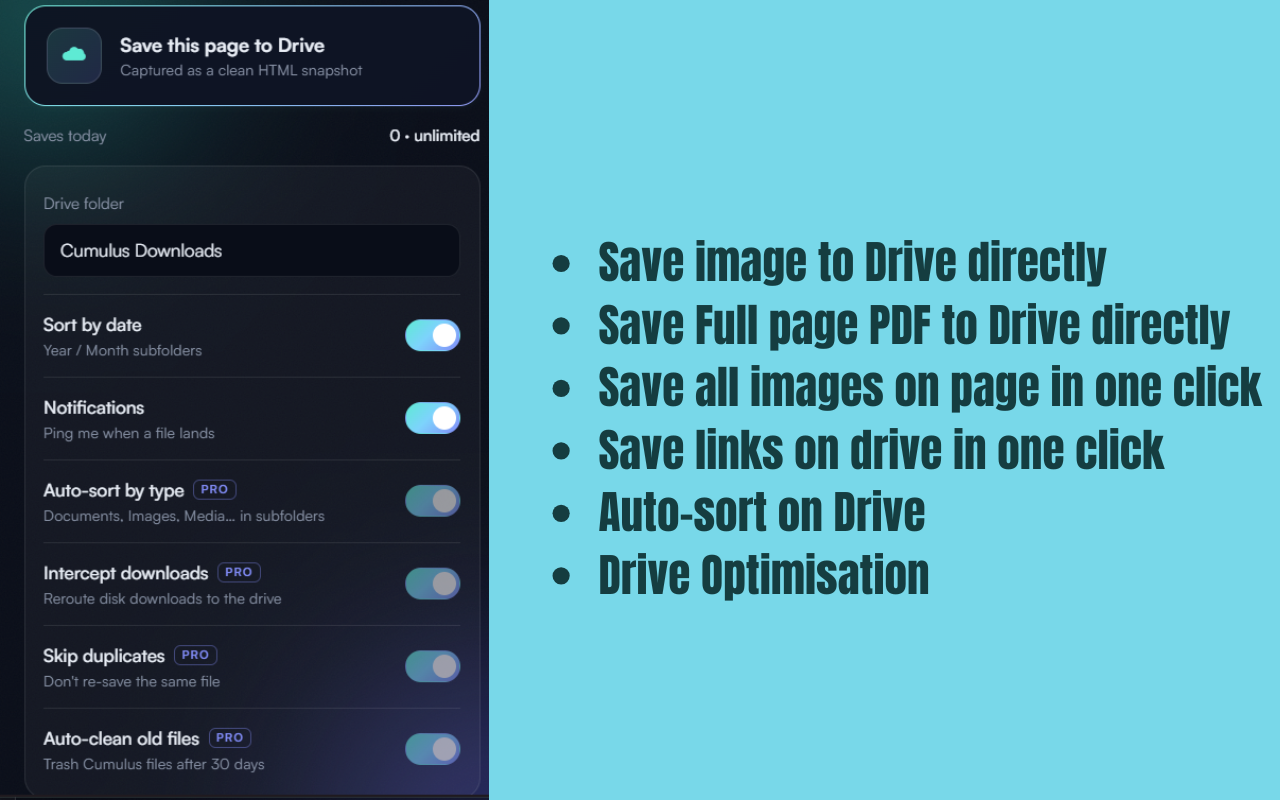This screenshot has width=1280, height=800.
Task: Click the 'Notifications' label
Action: click(x=94, y=408)
